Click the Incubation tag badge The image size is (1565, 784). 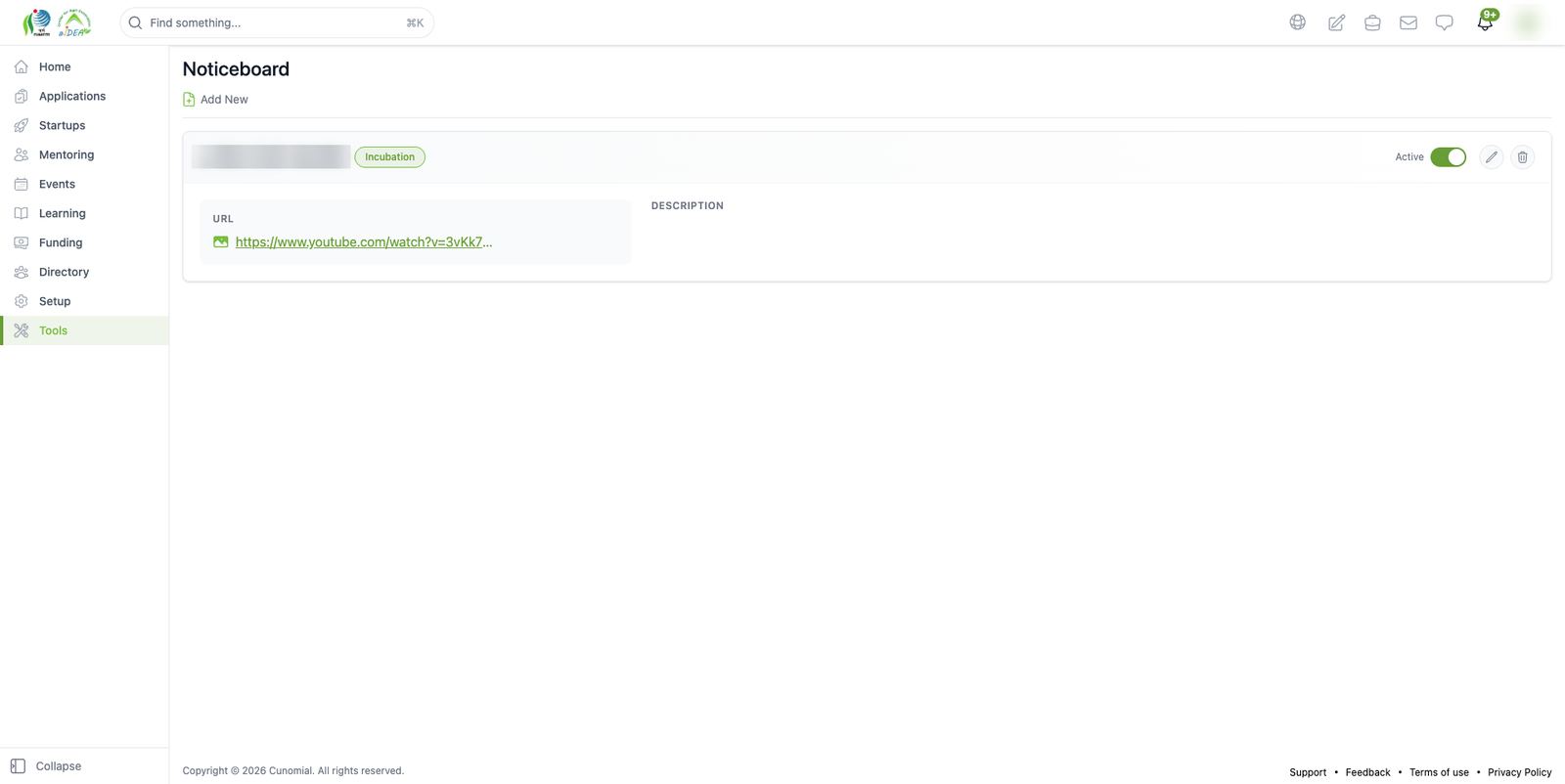(389, 156)
